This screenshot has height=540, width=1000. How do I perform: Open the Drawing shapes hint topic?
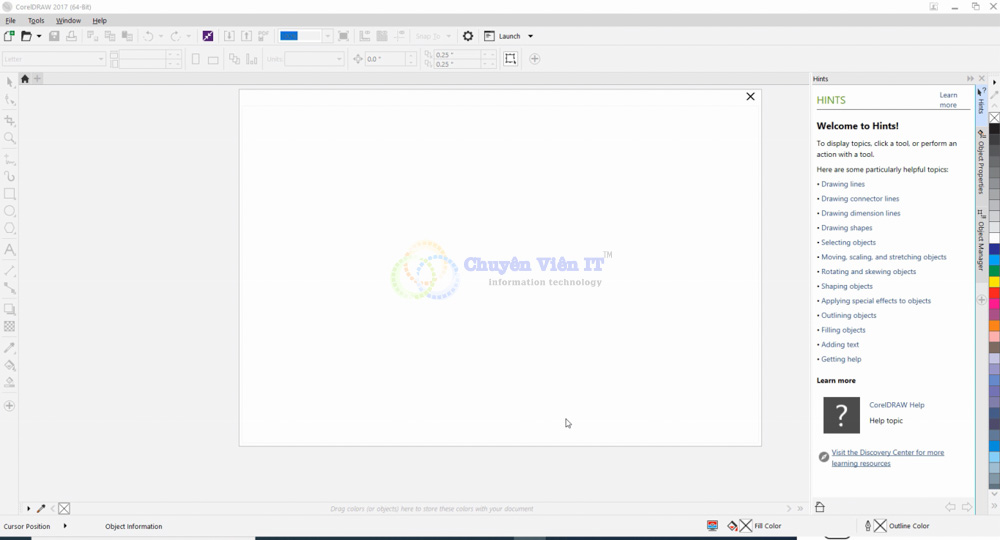click(x=847, y=228)
